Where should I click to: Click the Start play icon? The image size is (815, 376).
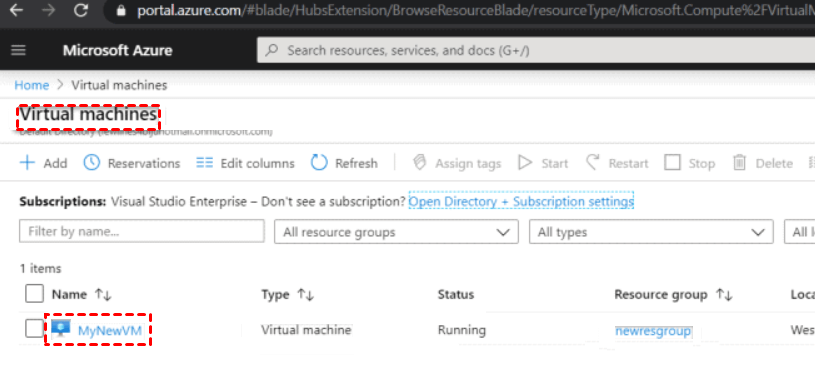(525, 163)
